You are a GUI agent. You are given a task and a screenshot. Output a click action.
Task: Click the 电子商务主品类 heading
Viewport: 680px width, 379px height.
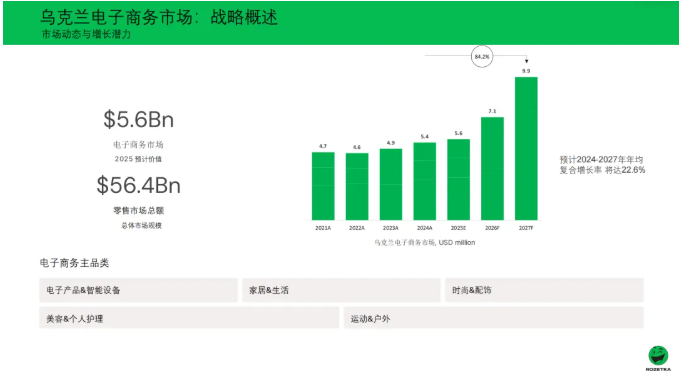click(74, 263)
